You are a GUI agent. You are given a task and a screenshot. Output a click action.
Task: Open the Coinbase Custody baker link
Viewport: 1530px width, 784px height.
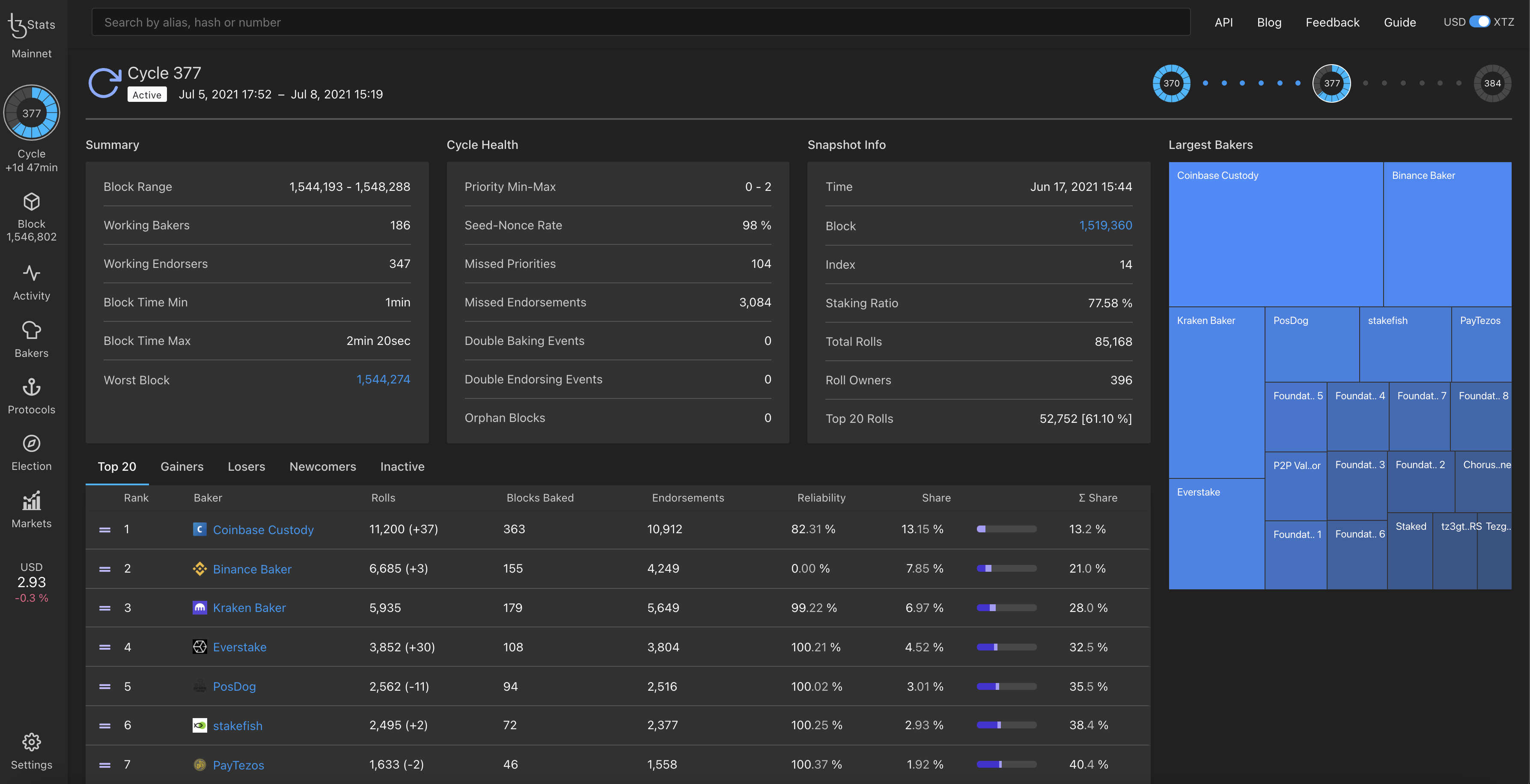(x=262, y=530)
